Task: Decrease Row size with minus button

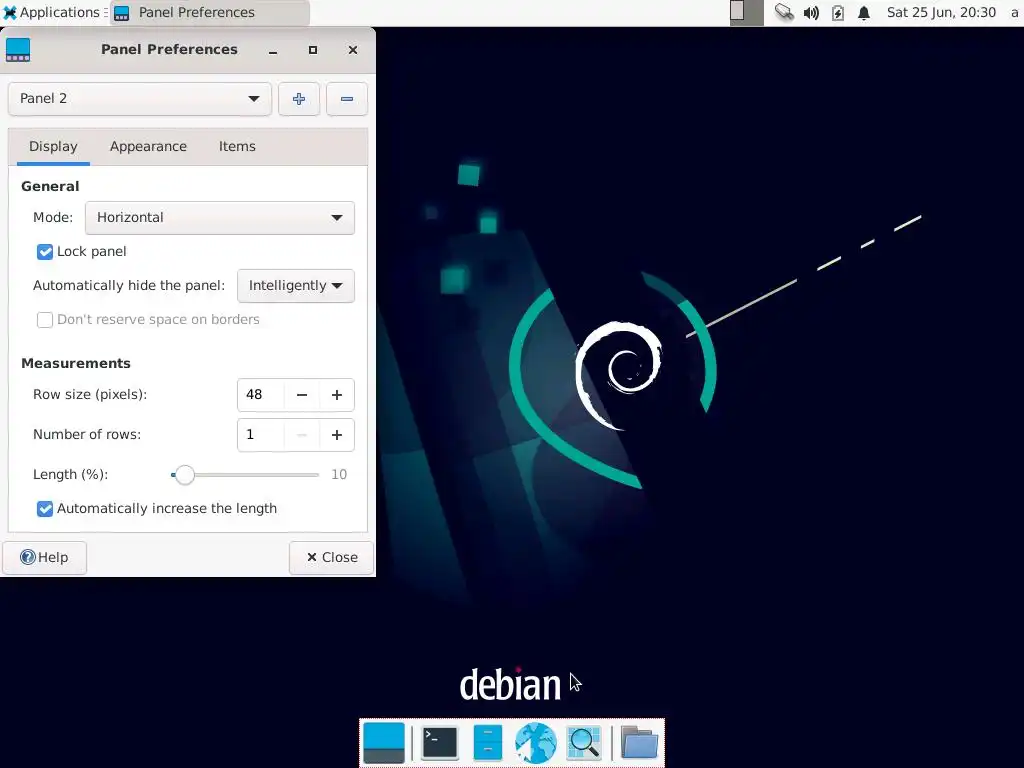Action: pyautogui.click(x=302, y=395)
